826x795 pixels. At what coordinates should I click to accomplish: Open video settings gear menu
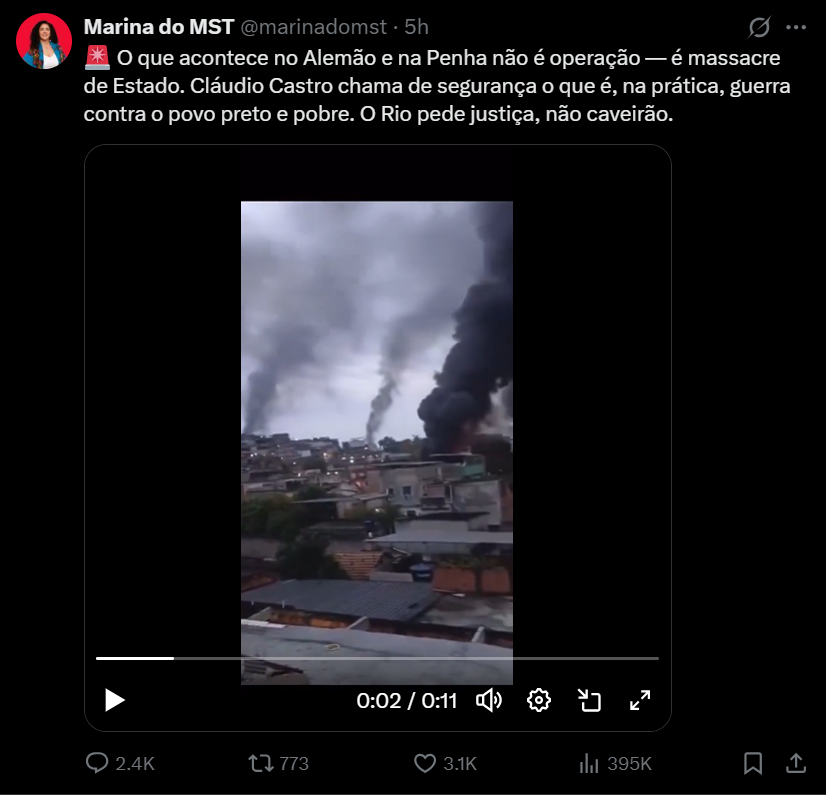point(539,700)
